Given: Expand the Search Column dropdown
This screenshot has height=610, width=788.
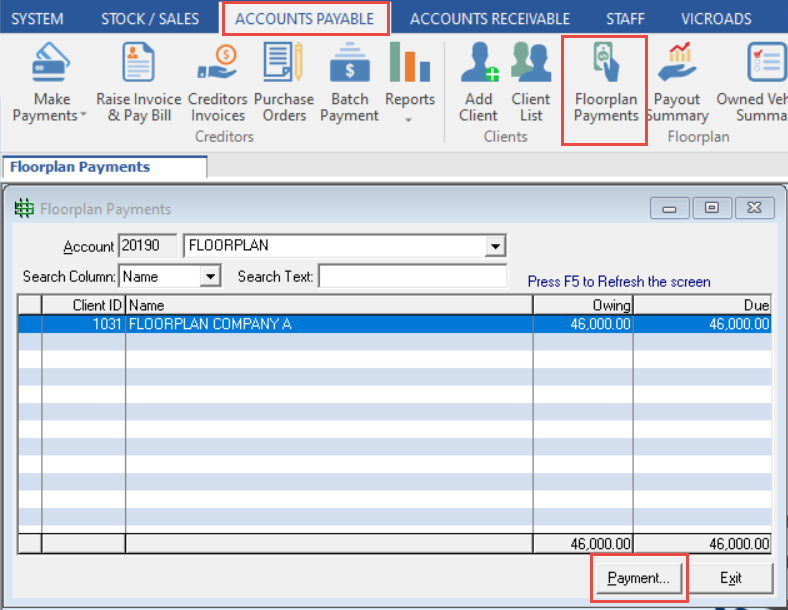Looking at the screenshot, I should click(209, 277).
